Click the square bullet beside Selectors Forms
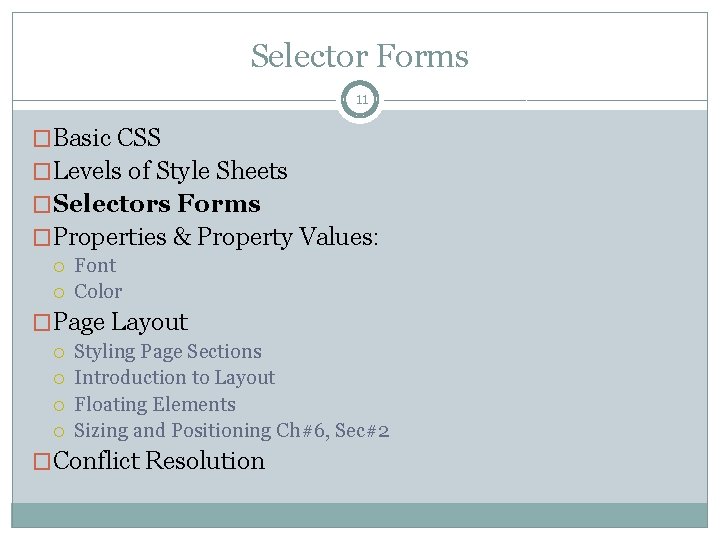Screen dimensions: 720x540 tap(42, 205)
